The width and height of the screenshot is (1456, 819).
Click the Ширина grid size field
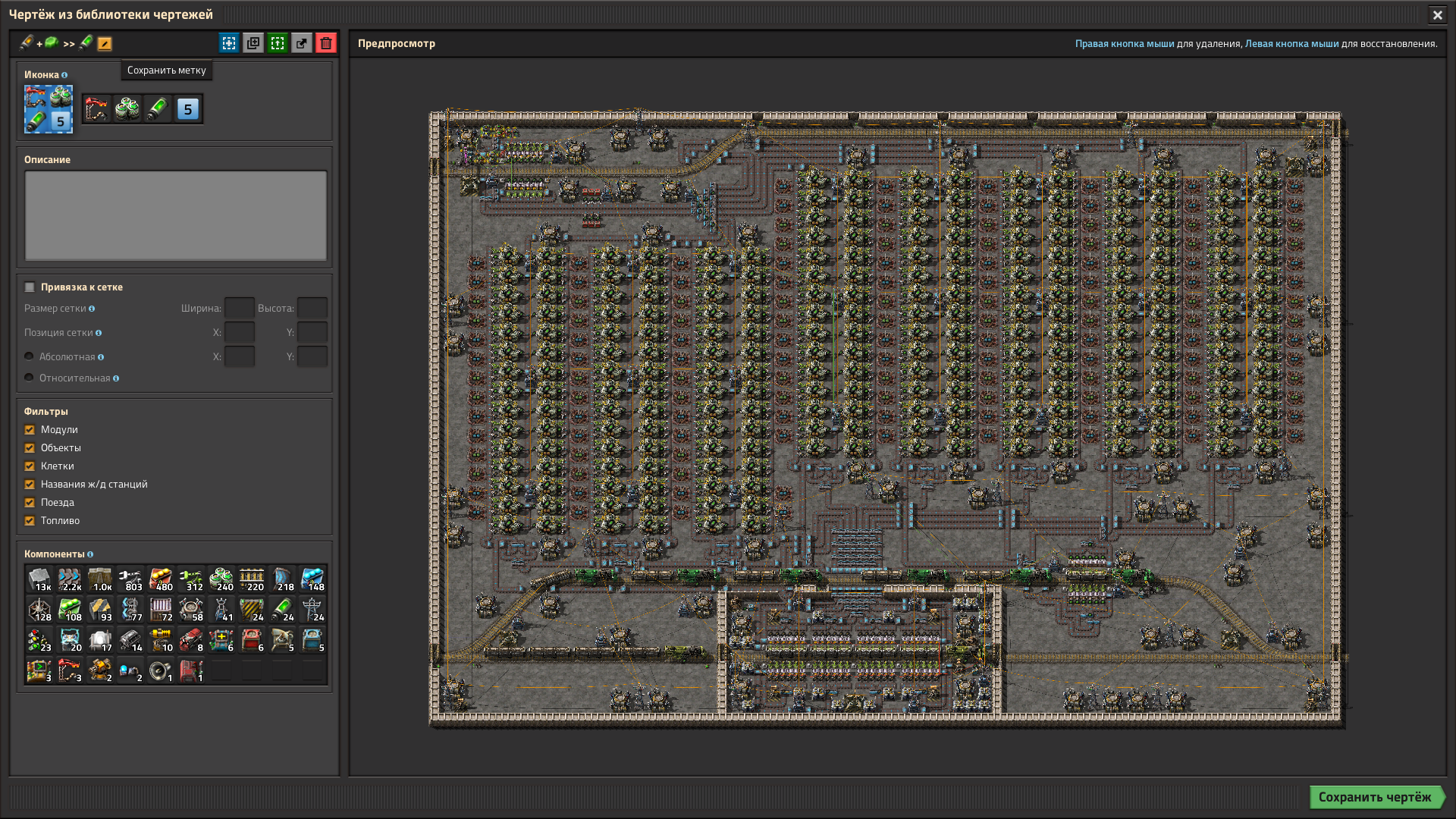240,308
